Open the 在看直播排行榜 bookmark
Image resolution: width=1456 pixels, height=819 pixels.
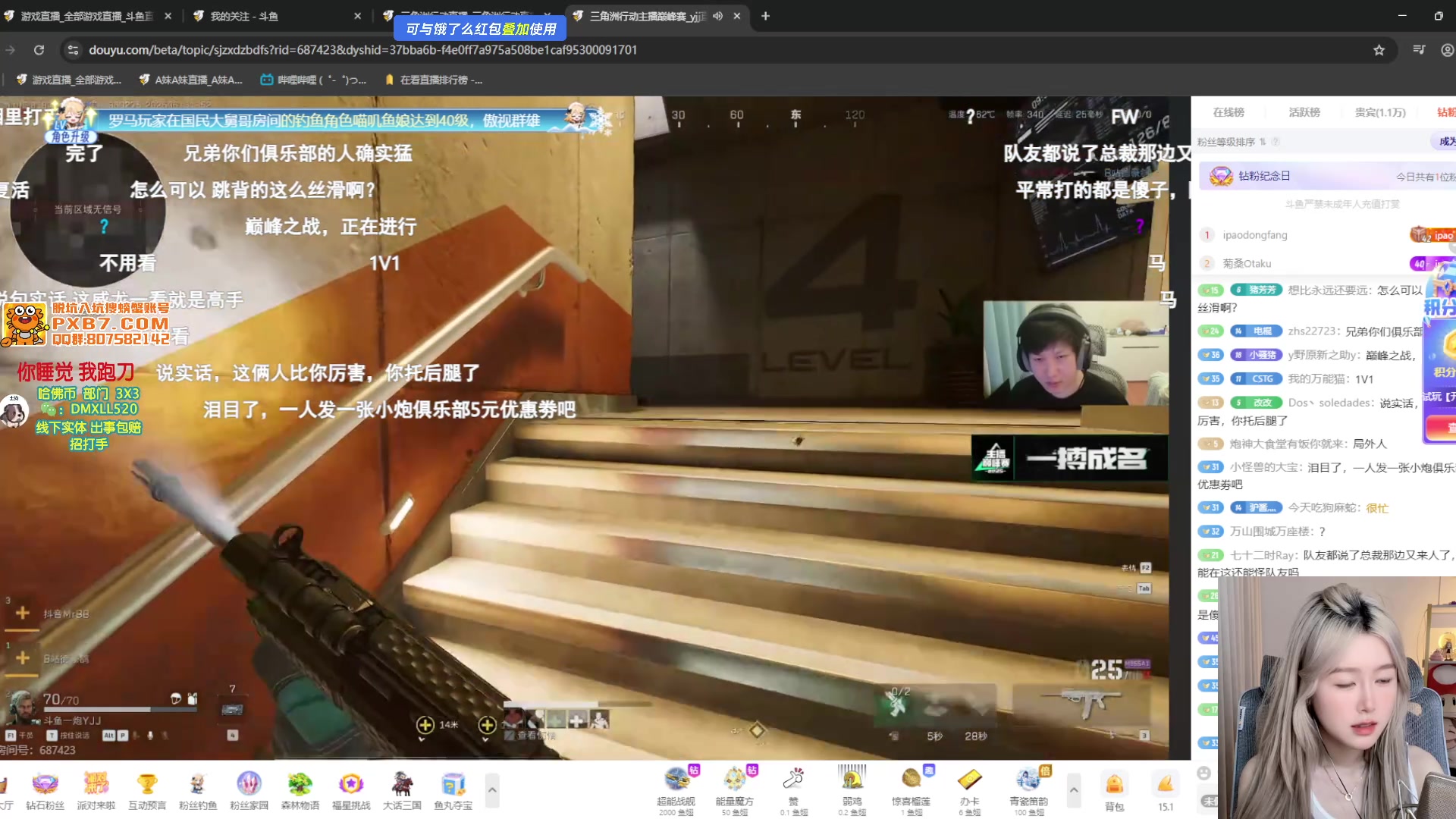(x=434, y=80)
